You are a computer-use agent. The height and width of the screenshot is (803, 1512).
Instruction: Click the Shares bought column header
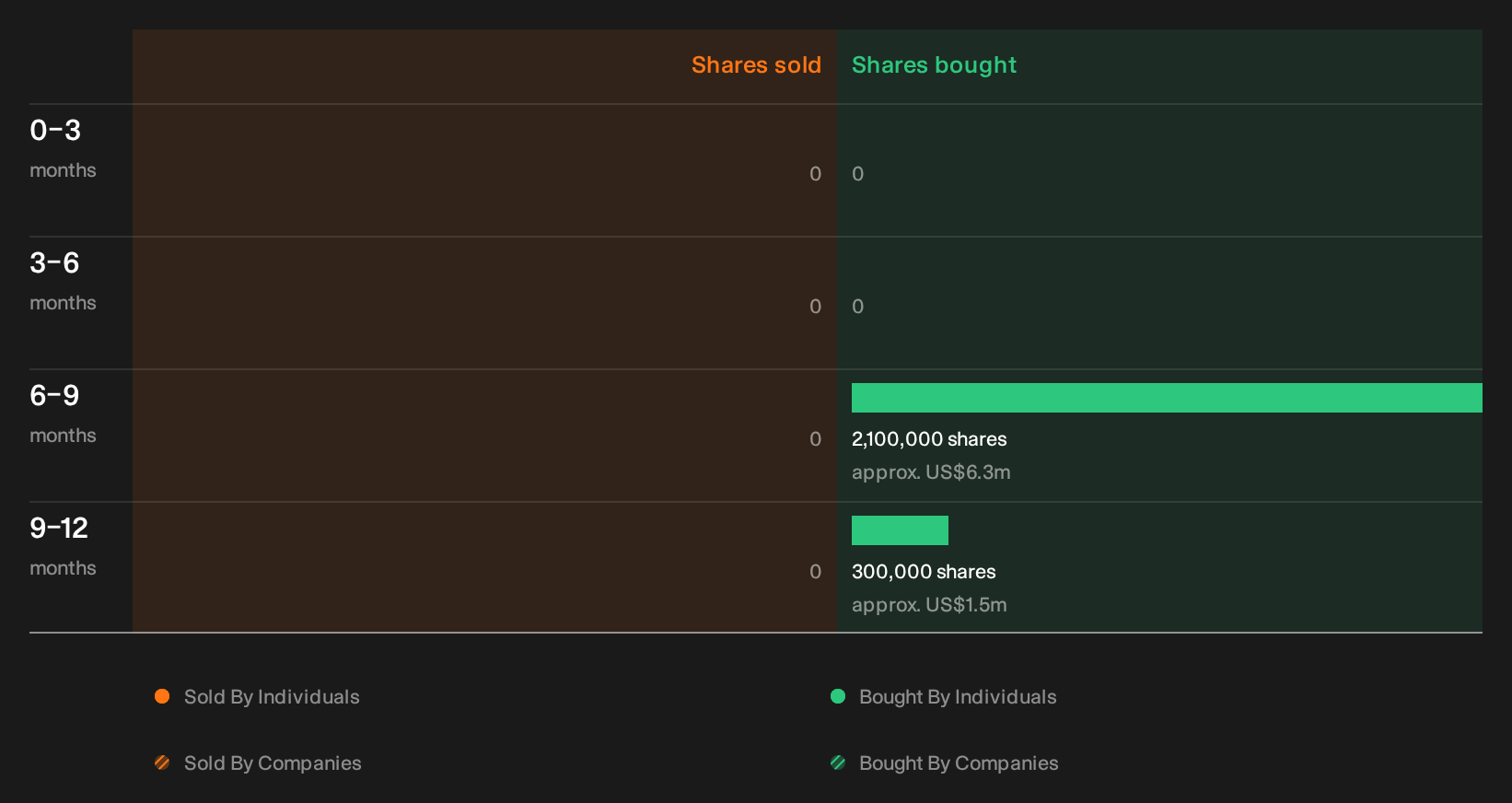934,65
